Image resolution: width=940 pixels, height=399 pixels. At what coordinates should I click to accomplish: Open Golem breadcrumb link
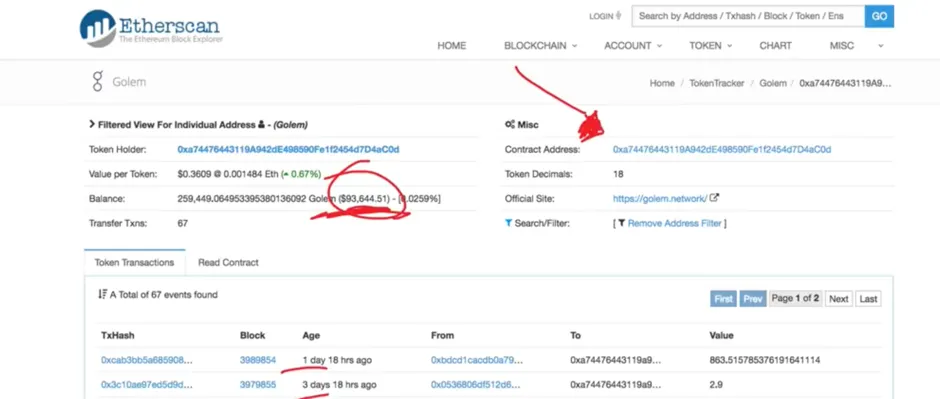pos(773,83)
